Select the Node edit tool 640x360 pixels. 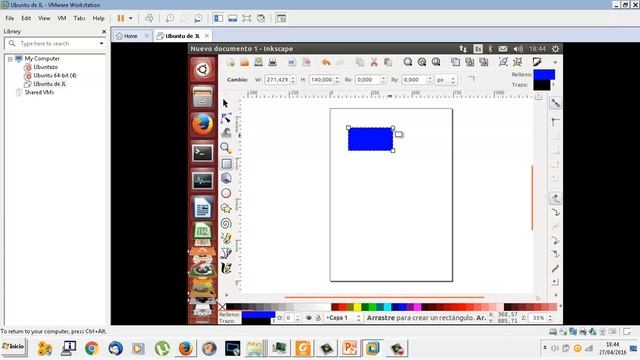(226, 118)
